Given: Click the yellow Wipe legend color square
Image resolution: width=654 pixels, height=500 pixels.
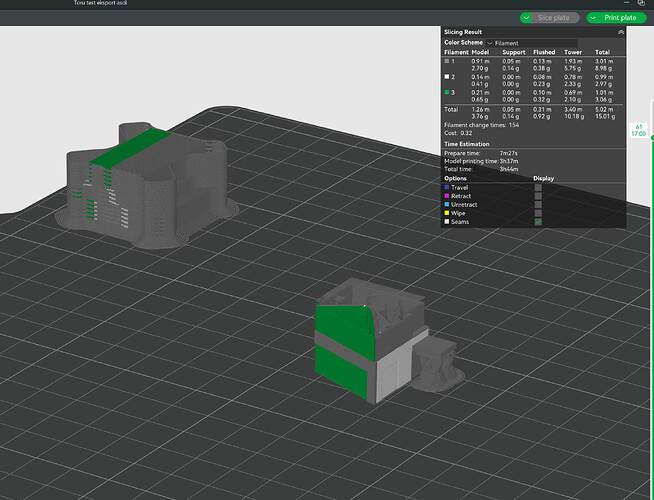Looking at the screenshot, I should (x=447, y=213).
